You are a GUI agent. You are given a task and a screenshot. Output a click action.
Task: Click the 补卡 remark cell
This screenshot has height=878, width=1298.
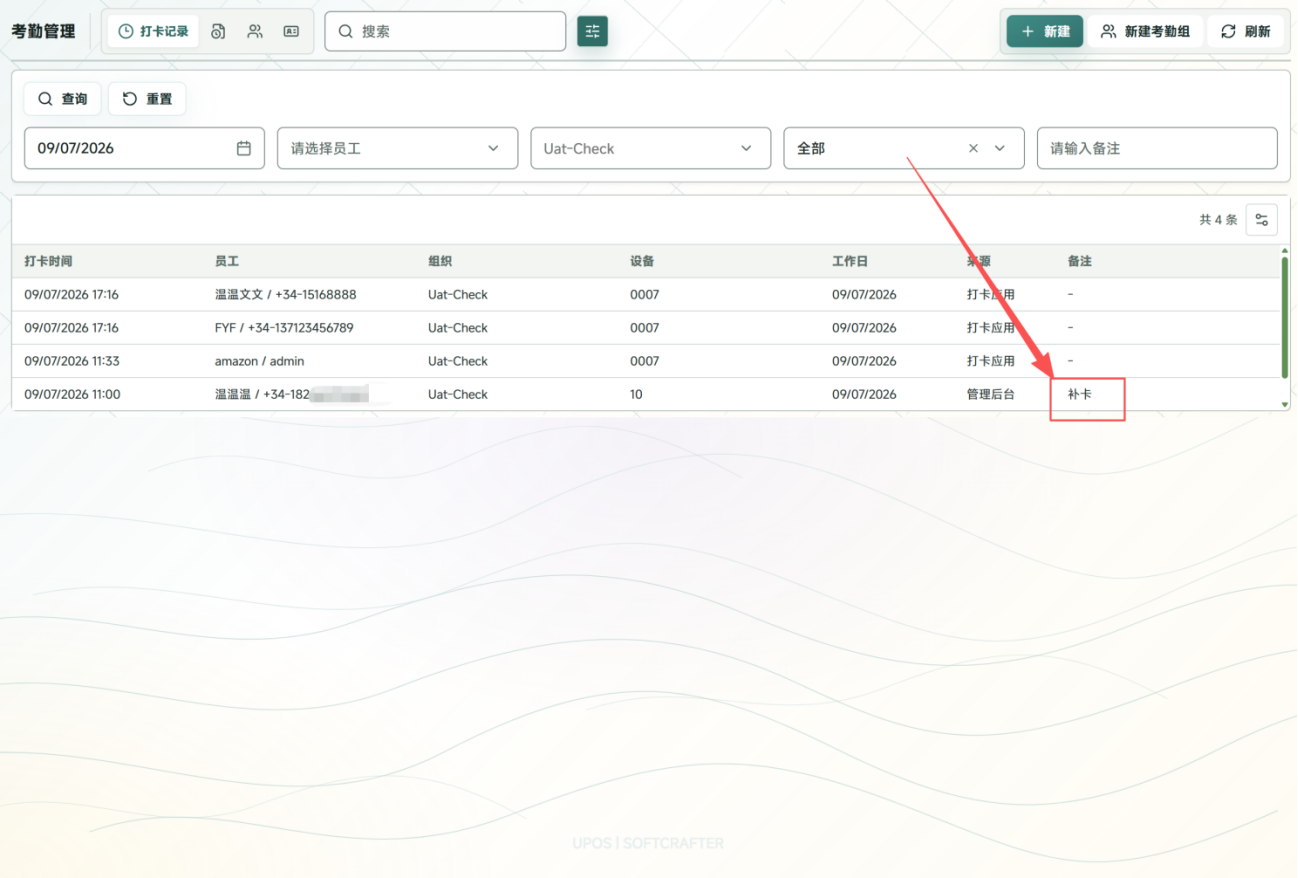click(1080, 394)
